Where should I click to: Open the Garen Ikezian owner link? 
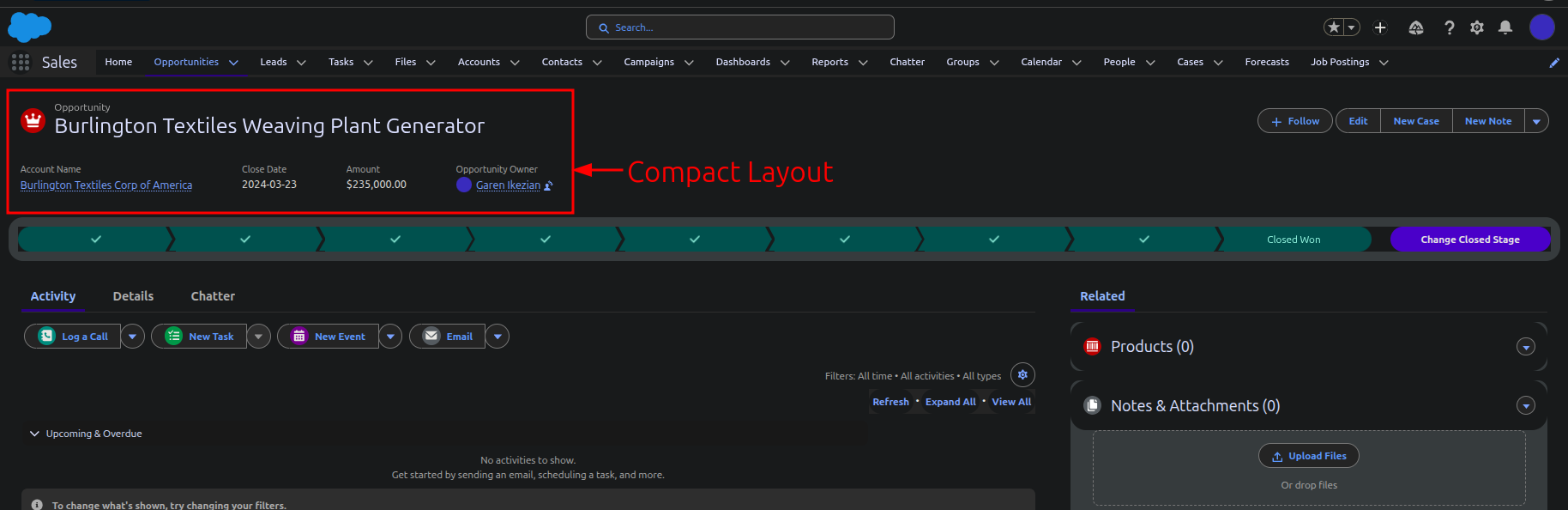(509, 185)
